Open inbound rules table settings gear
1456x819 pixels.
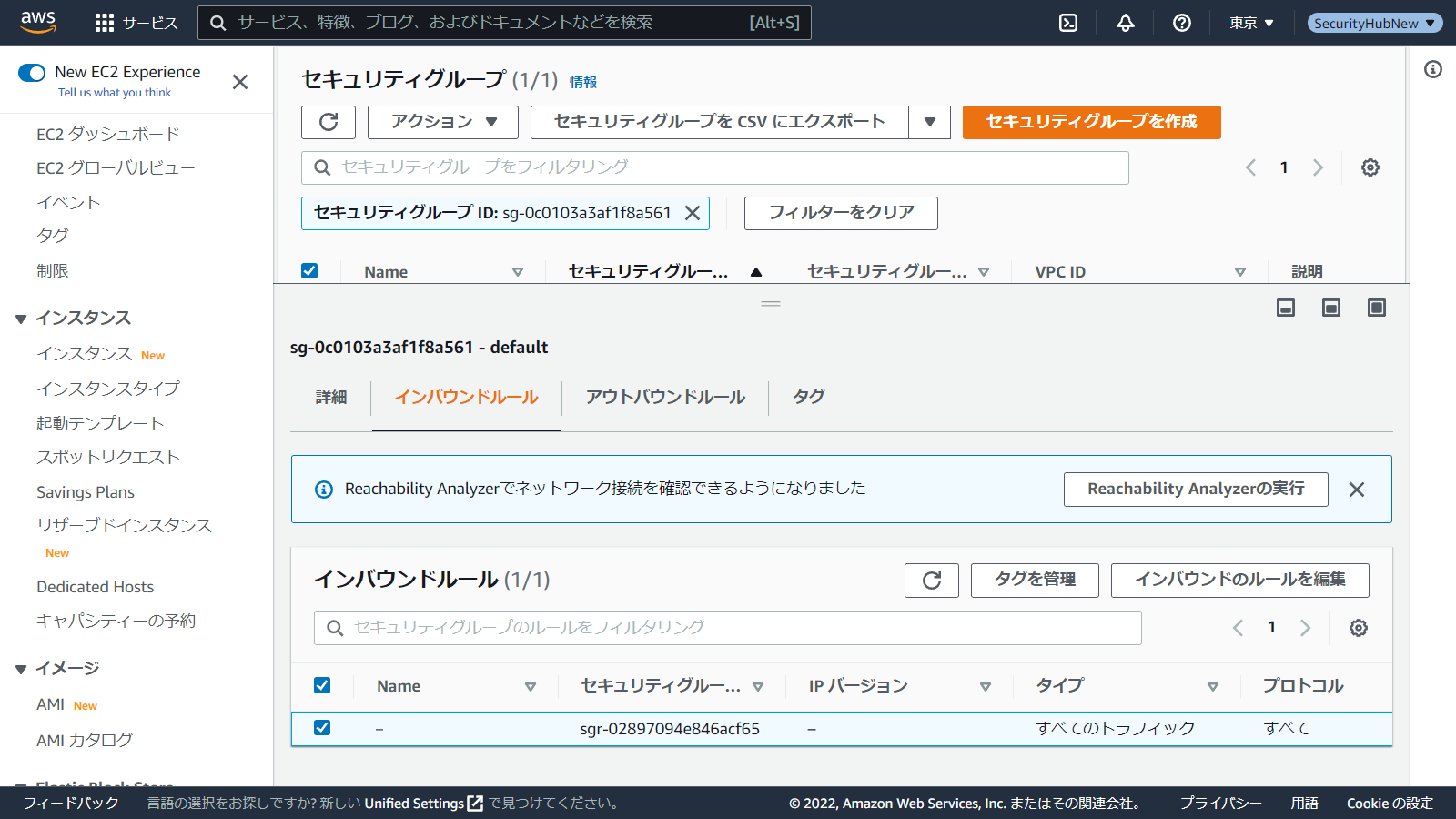(1358, 628)
